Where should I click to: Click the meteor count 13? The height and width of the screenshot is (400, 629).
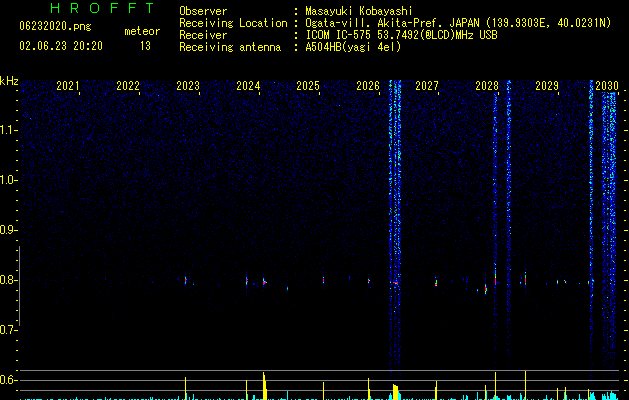coord(145,46)
